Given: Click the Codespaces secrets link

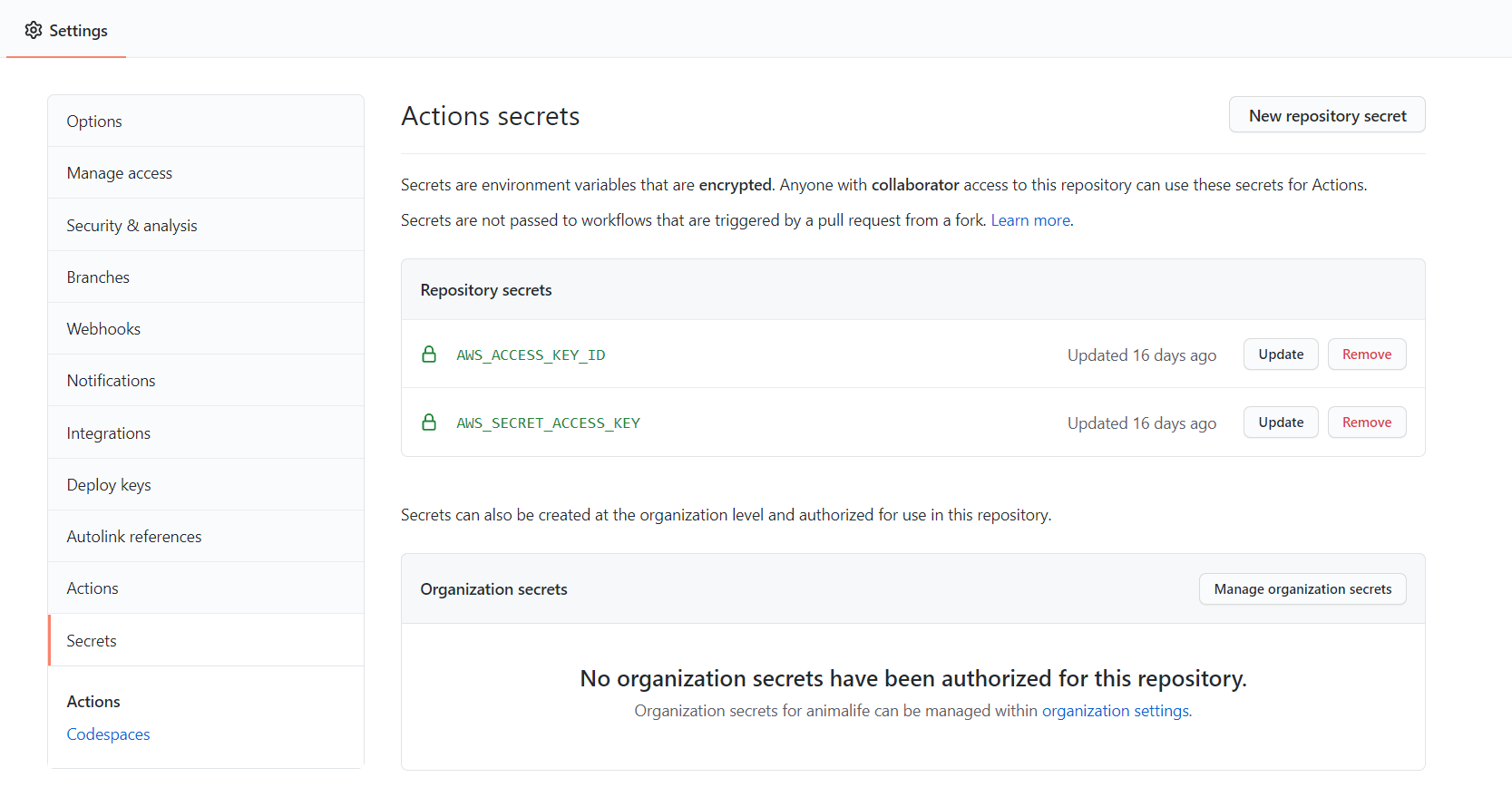Looking at the screenshot, I should tap(108, 734).
